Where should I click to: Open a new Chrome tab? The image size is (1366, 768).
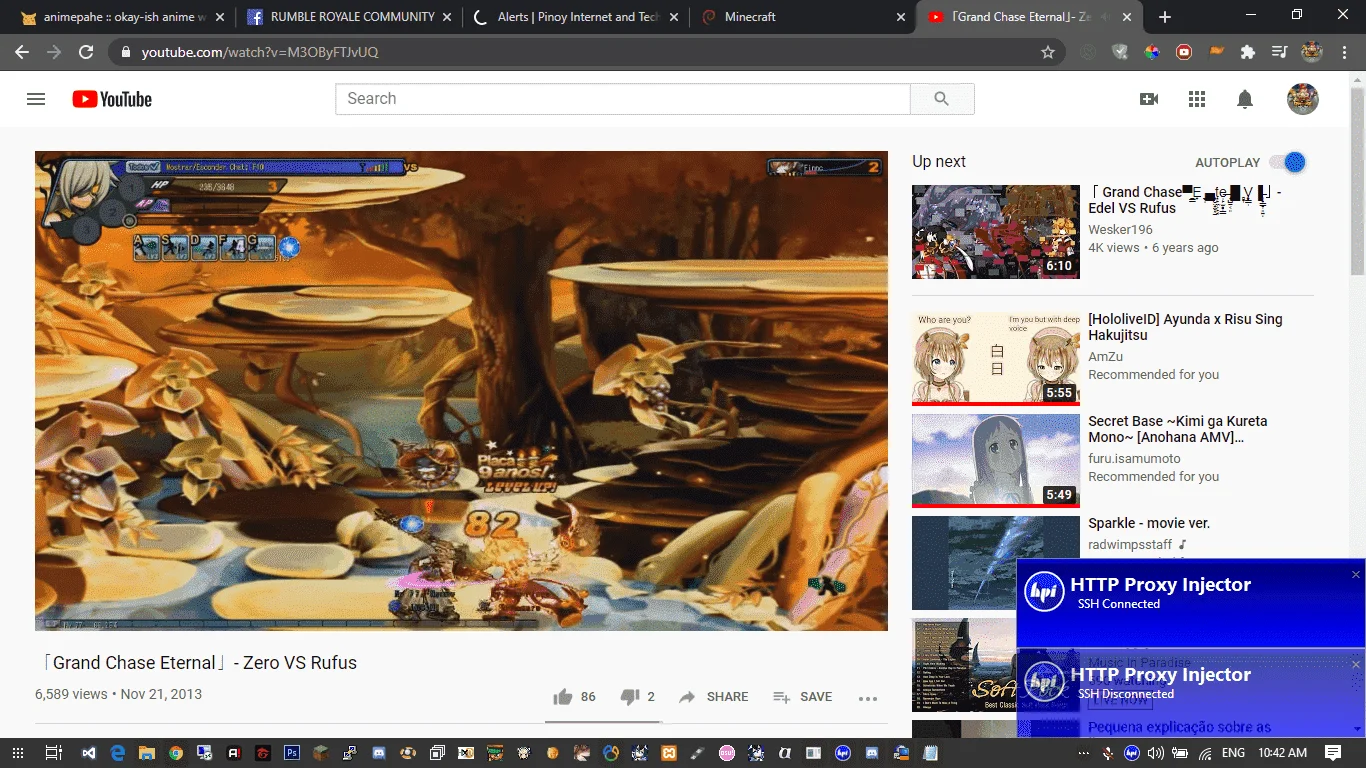click(1164, 17)
